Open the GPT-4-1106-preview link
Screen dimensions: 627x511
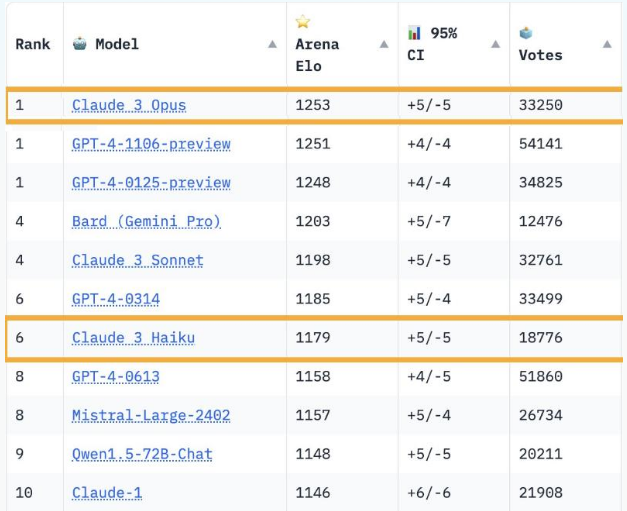pos(151,144)
